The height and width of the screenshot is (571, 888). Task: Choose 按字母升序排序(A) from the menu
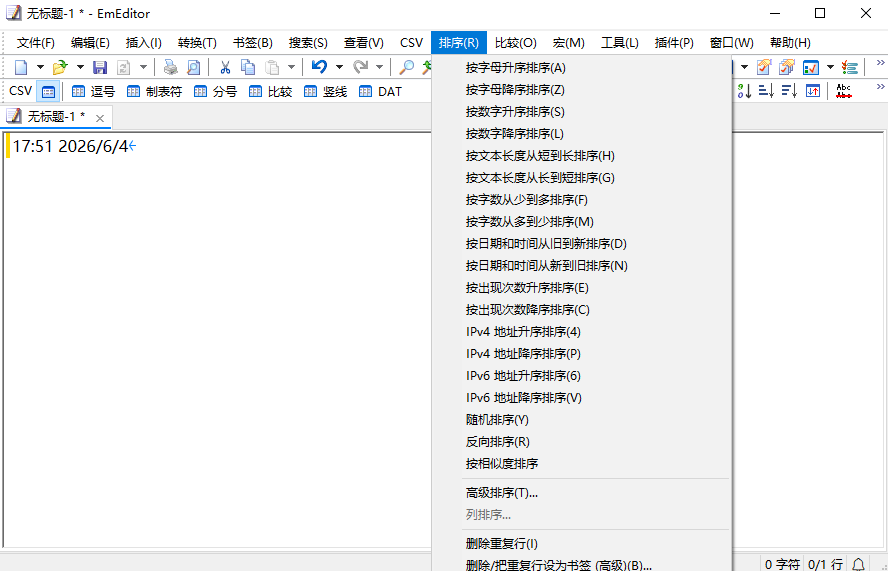(x=582, y=68)
